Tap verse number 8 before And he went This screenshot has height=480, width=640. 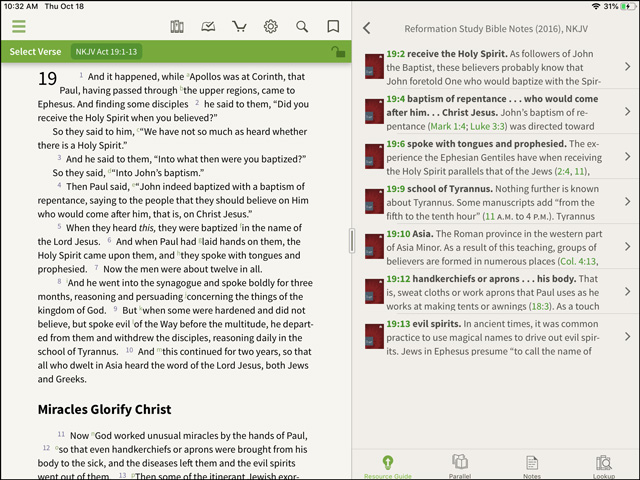point(59,281)
